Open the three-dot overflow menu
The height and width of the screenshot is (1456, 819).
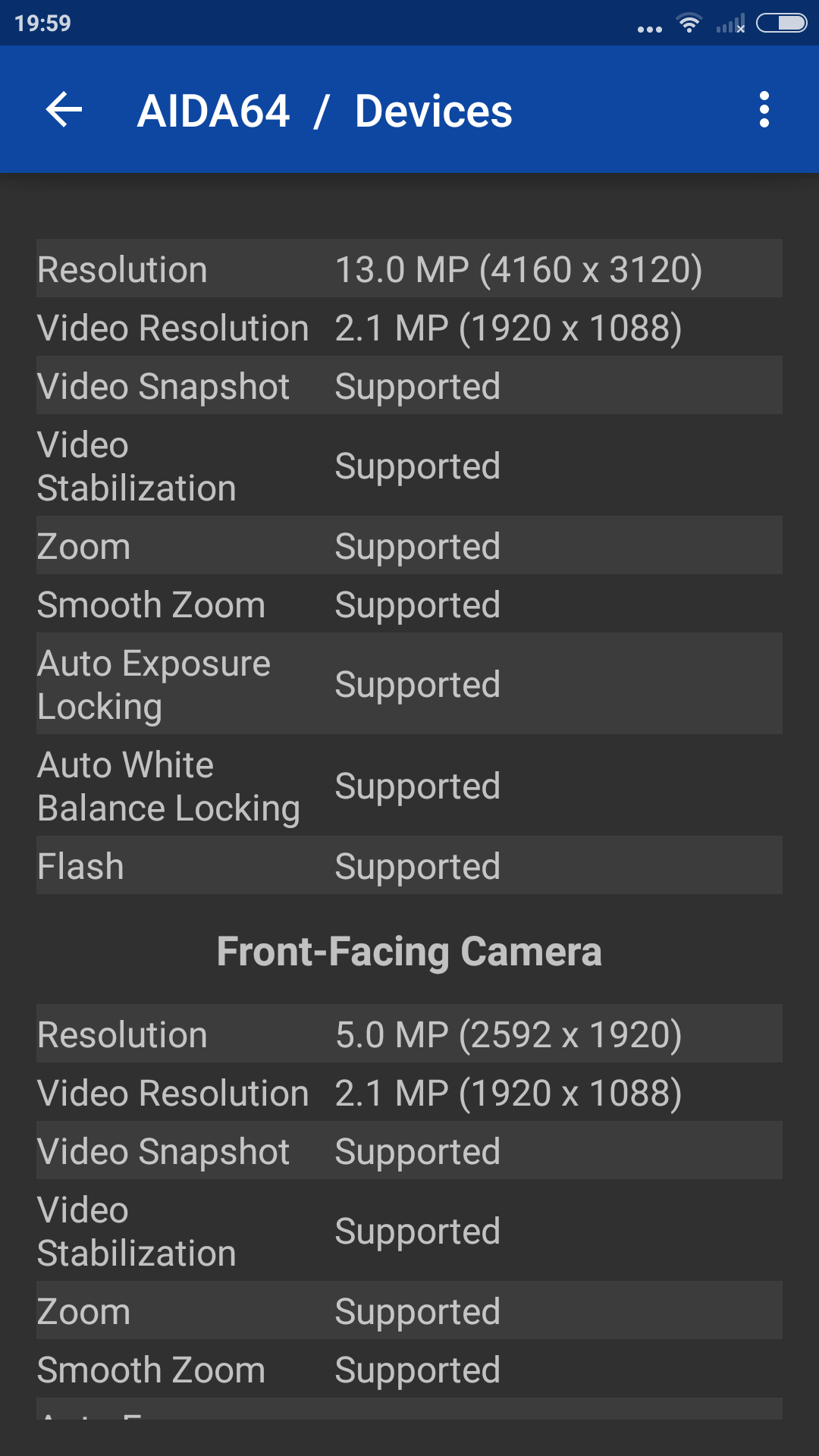764,110
